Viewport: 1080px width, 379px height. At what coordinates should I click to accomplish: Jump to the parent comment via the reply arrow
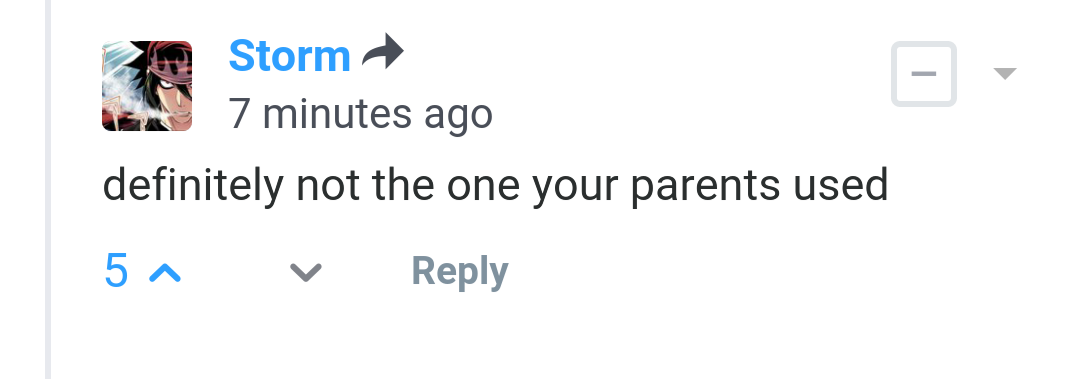pos(383,52)
